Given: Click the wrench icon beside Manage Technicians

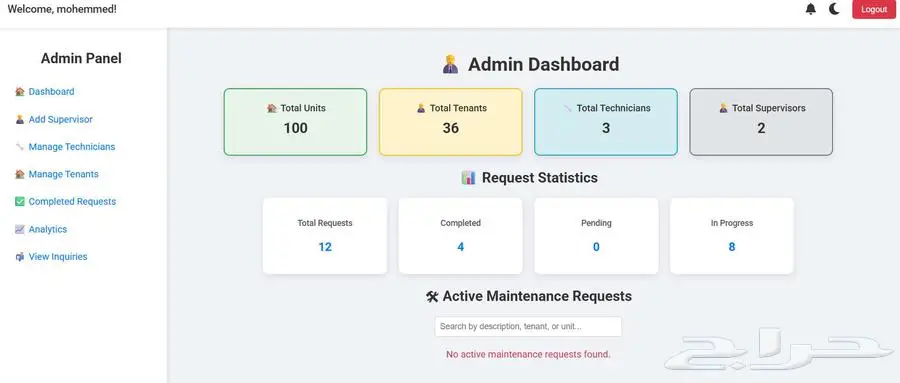Looking at the screenshot, I should coord(20,146).
